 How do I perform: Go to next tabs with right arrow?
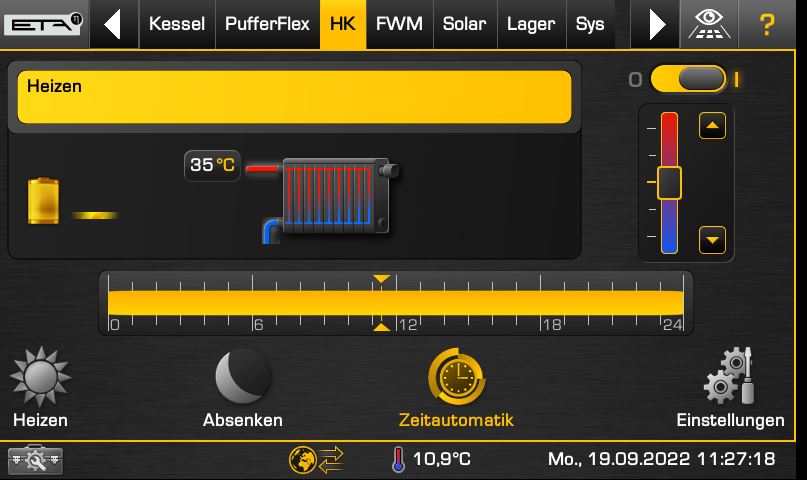[655, 24]
